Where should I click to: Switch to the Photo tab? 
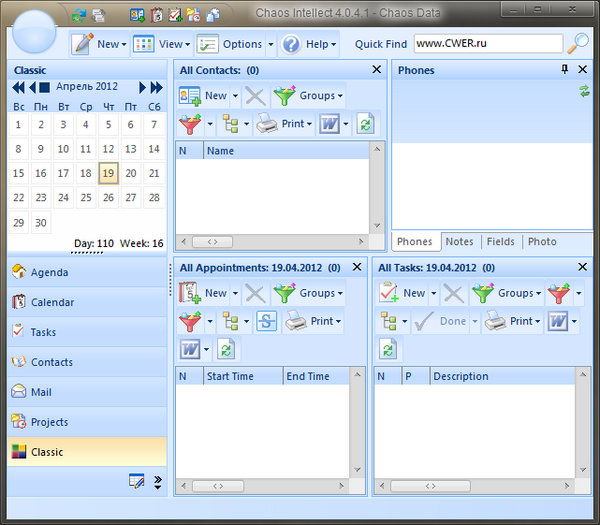[542, 241]
